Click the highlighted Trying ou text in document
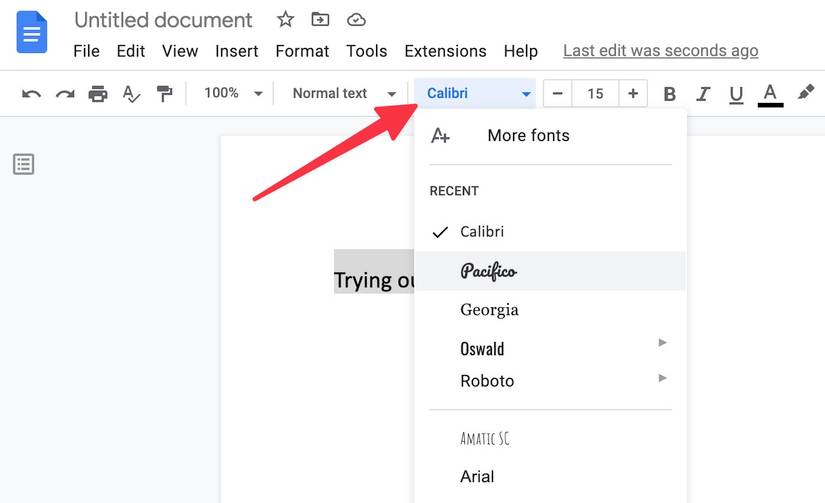825x503 pixels. click(374, 280)
